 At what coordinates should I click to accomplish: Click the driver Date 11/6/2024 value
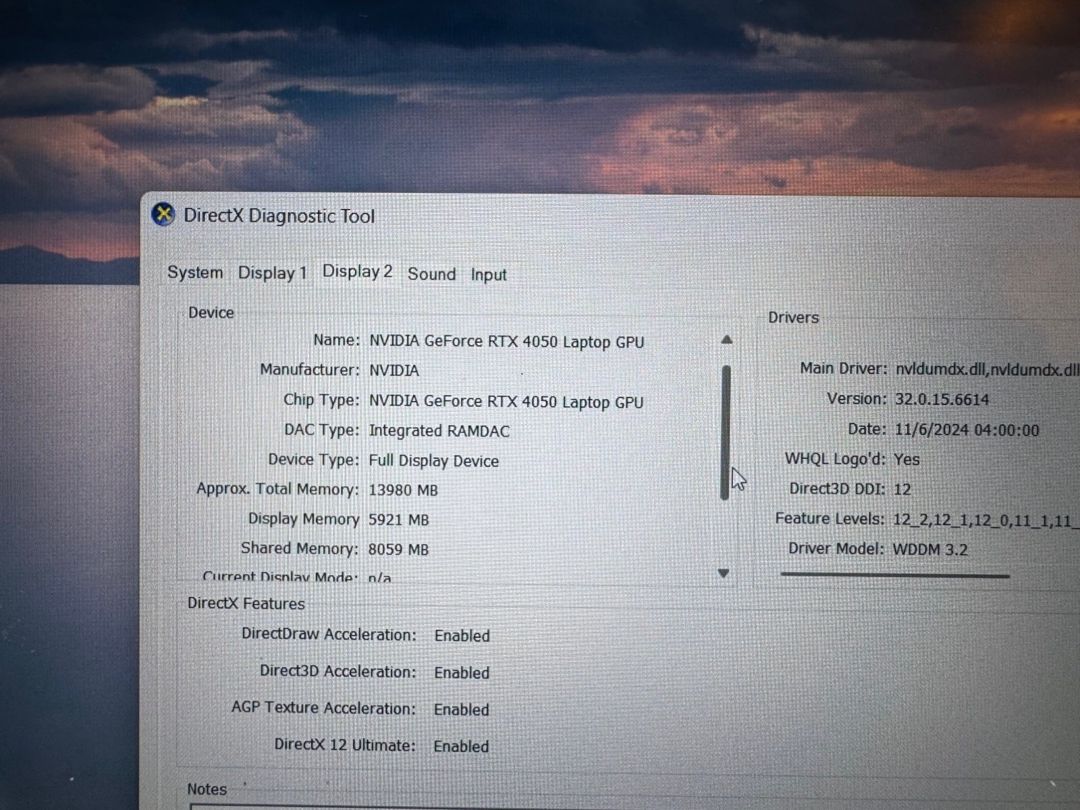tap(966, 430)
